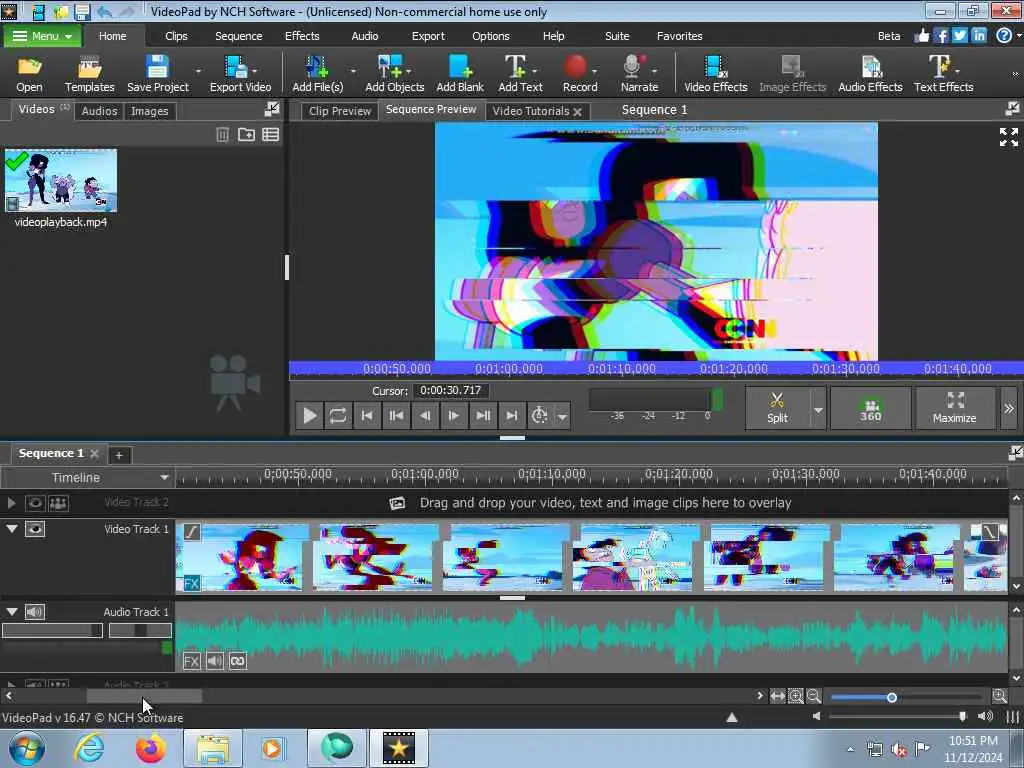Click the Add Text tool
This screenshot has height=768, width=1024.
click(520, 74)
